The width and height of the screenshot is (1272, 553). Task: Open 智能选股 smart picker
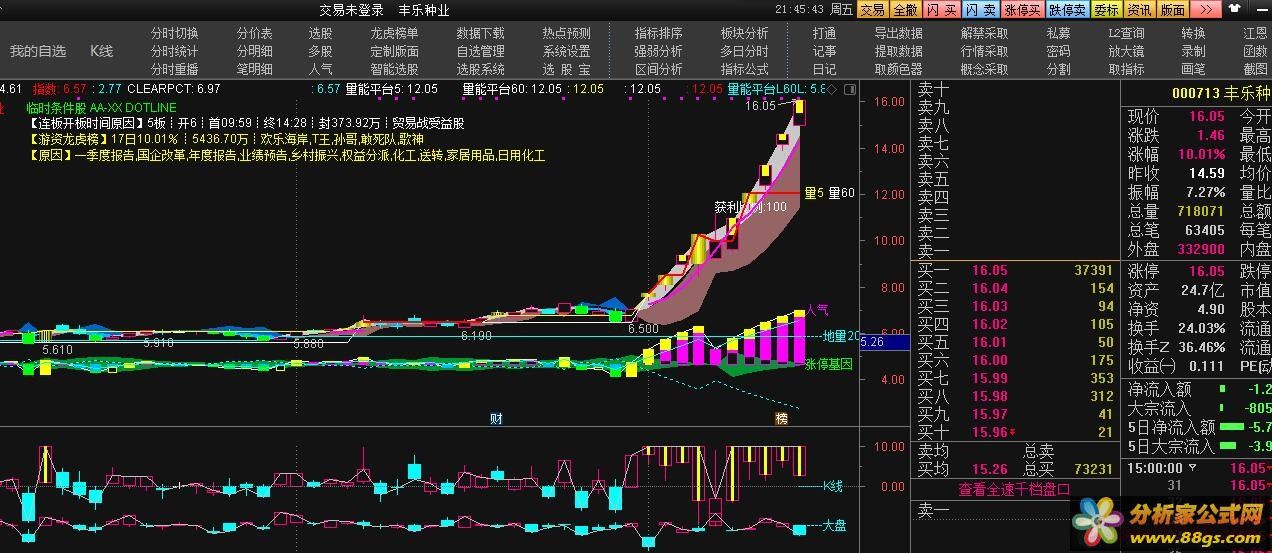pos(394,69)
